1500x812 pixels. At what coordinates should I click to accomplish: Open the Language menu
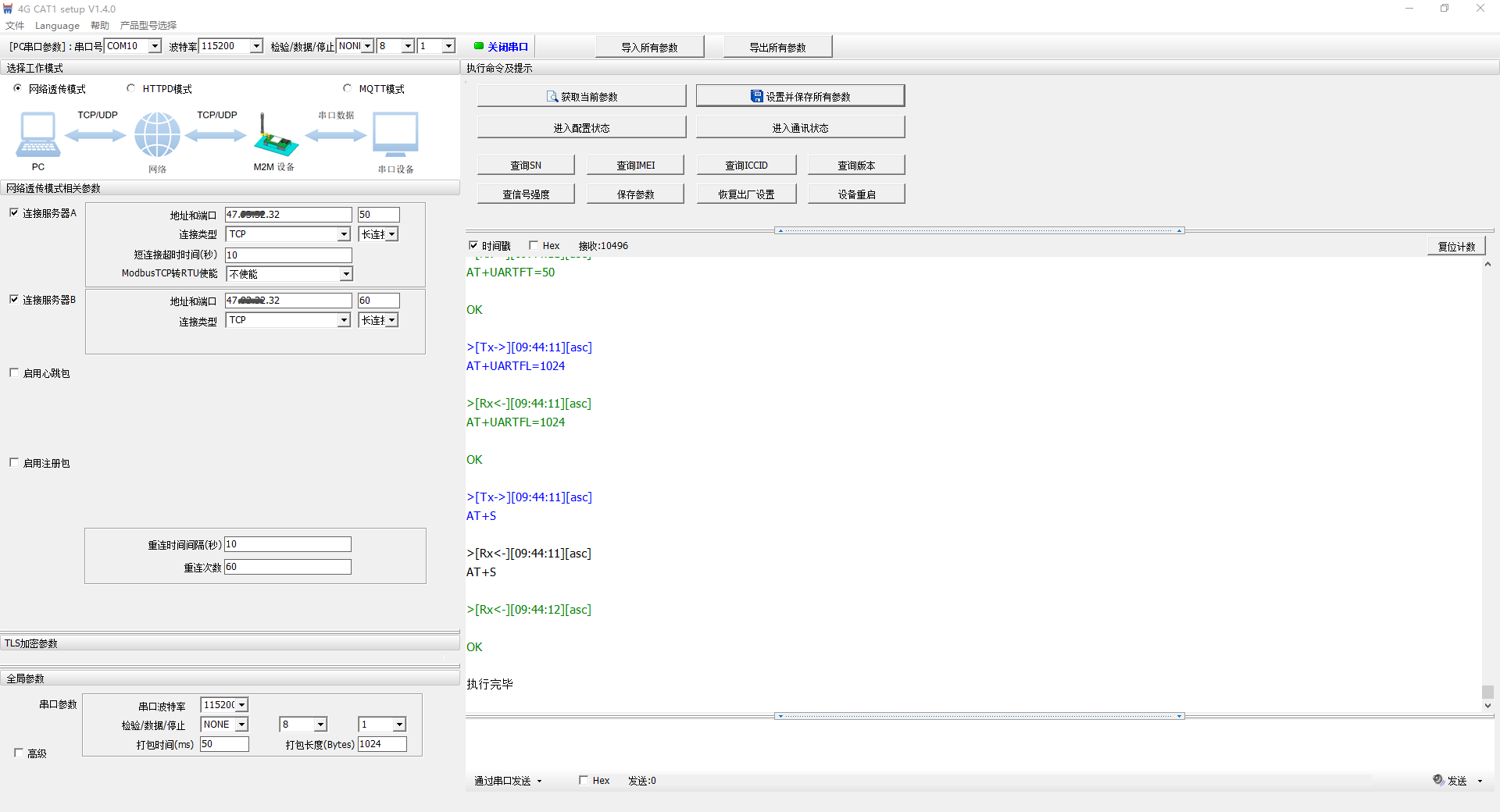(57, 26)
